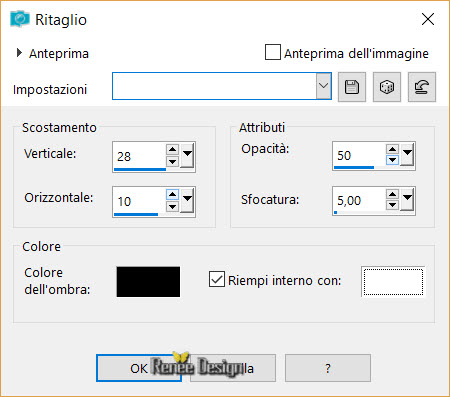The height and width of the screenshot is (397, 450).
Task: Click the Ritaglio dialog title icon
Action: tap(20, 19)
